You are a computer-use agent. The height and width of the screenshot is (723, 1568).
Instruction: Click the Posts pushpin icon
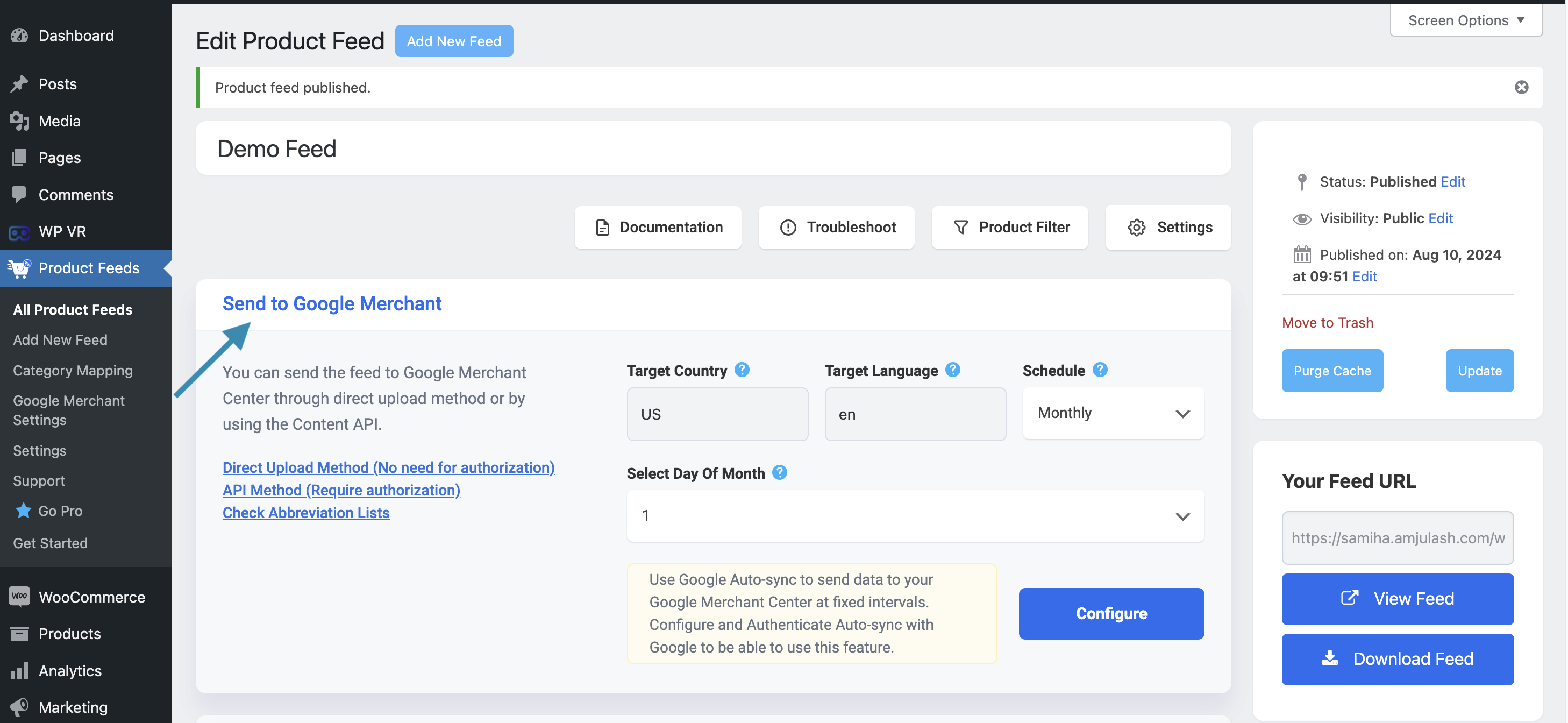(19, 83)
